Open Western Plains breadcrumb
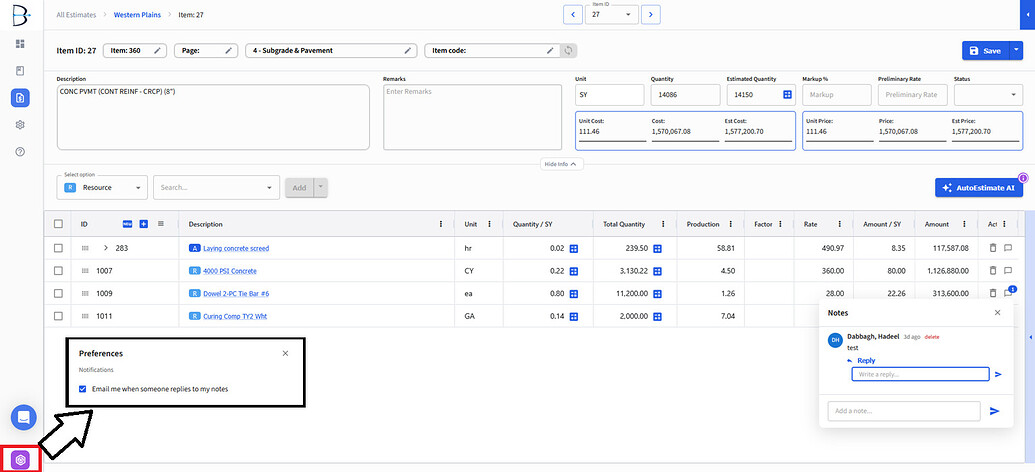 137,15
